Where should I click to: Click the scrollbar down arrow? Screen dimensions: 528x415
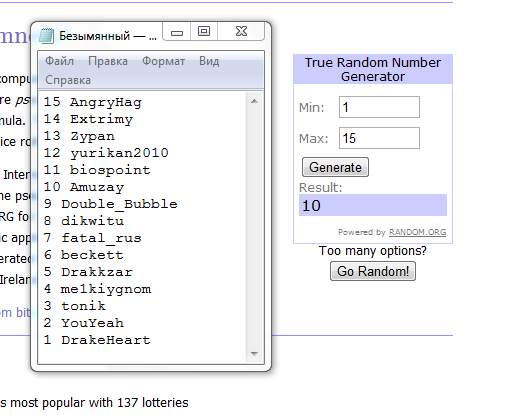255,354
